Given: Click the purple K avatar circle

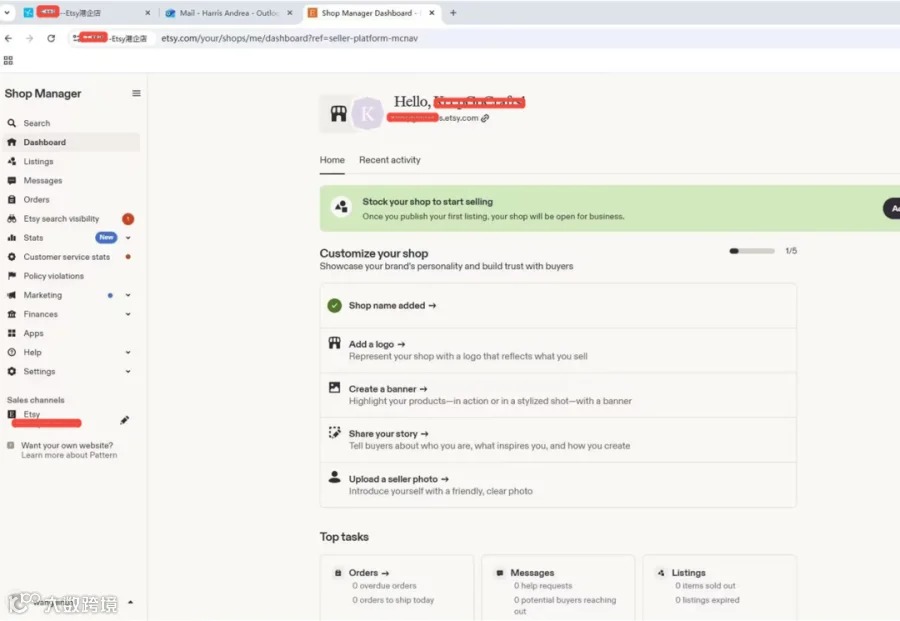Looking at the screenshot, I should click(367, 114).
